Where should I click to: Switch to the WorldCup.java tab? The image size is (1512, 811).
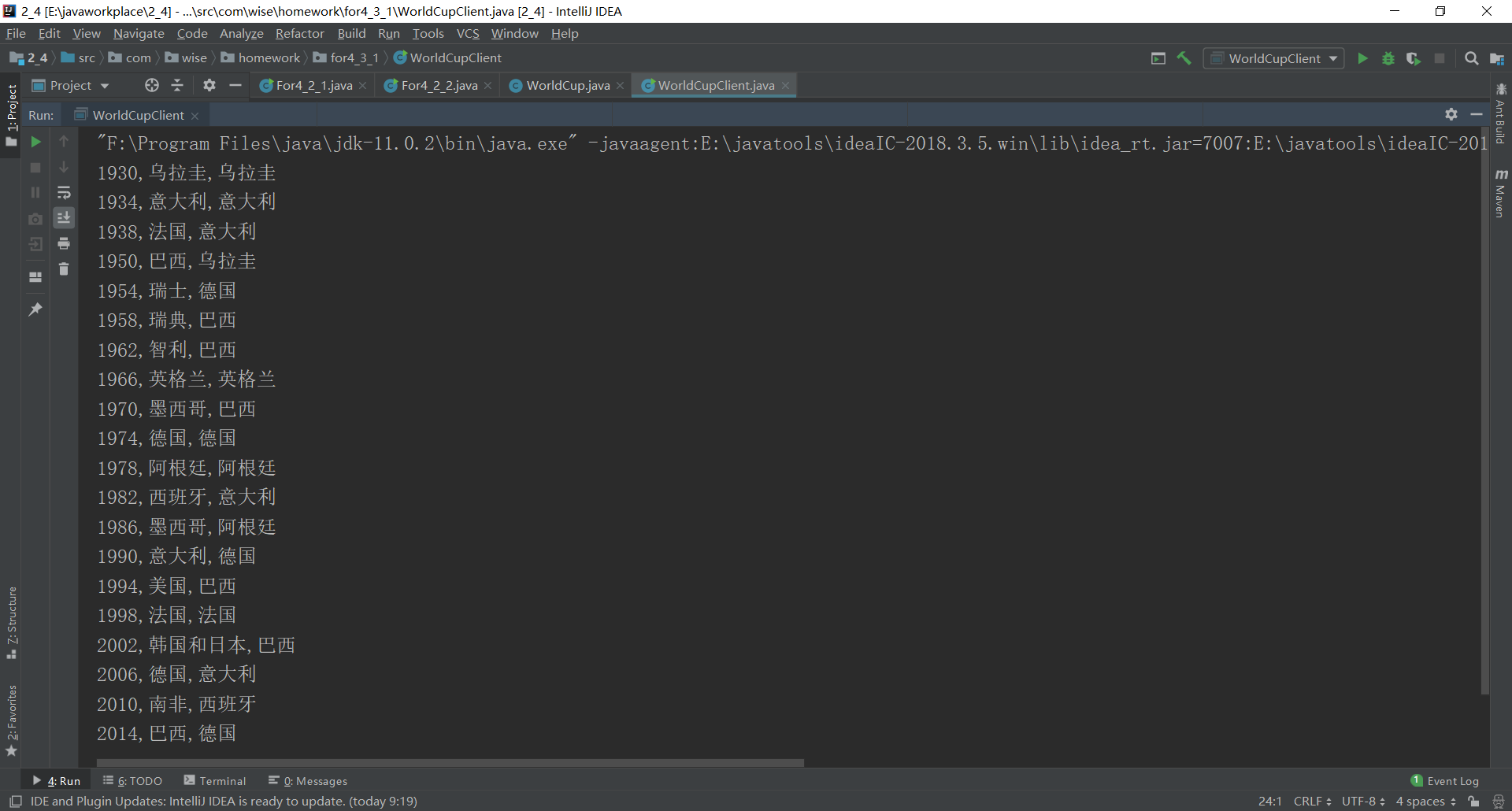(x=567, y=85)
